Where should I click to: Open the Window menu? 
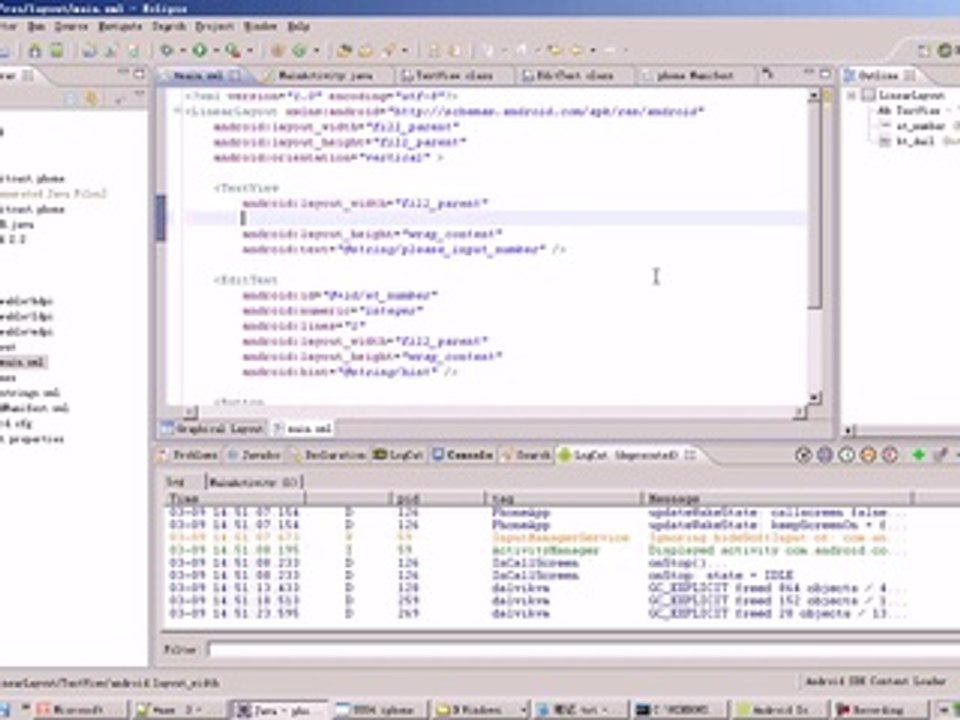[260, 26]
